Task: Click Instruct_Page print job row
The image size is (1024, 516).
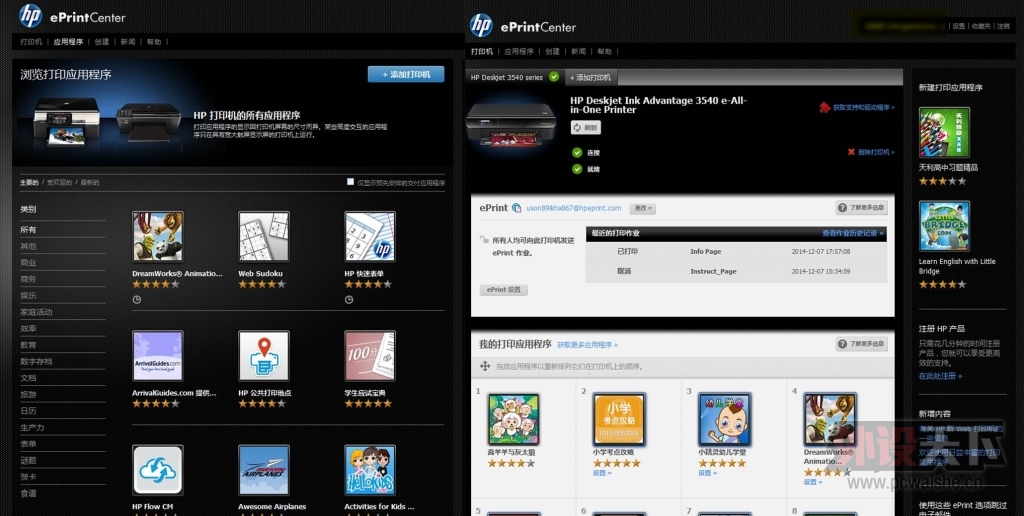Action: (736, 271)
